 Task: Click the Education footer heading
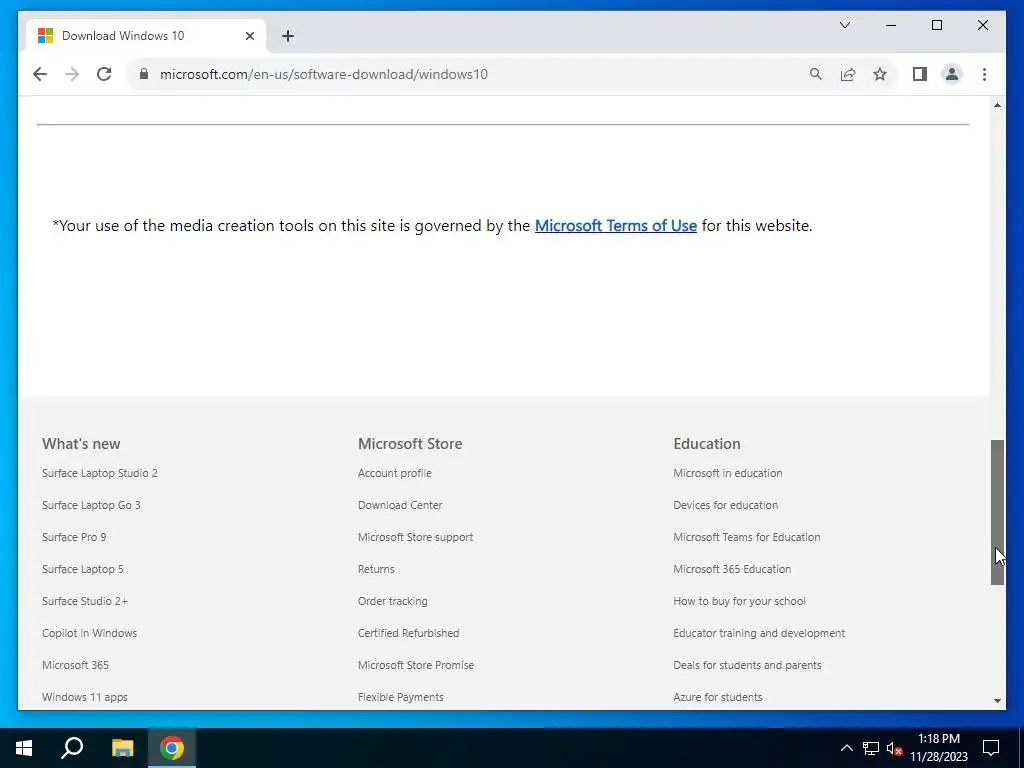[x=707, y=443]
